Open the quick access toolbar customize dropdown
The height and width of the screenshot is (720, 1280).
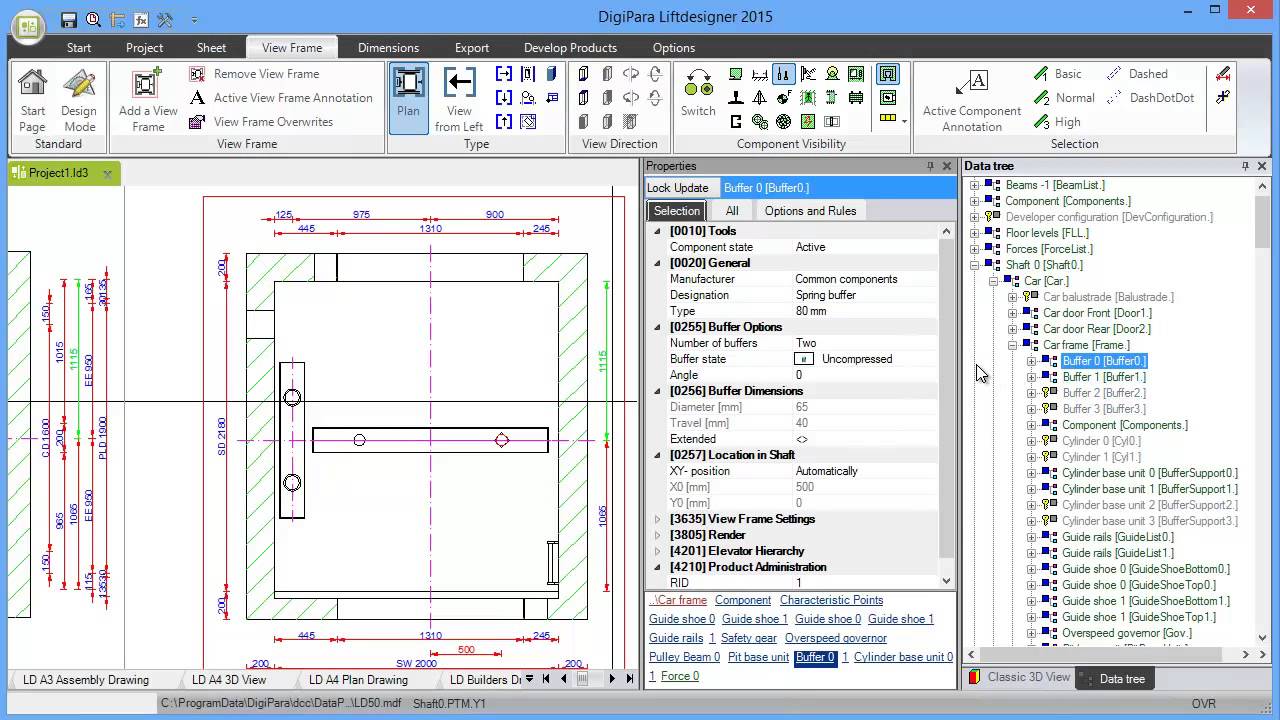point(194,20)
